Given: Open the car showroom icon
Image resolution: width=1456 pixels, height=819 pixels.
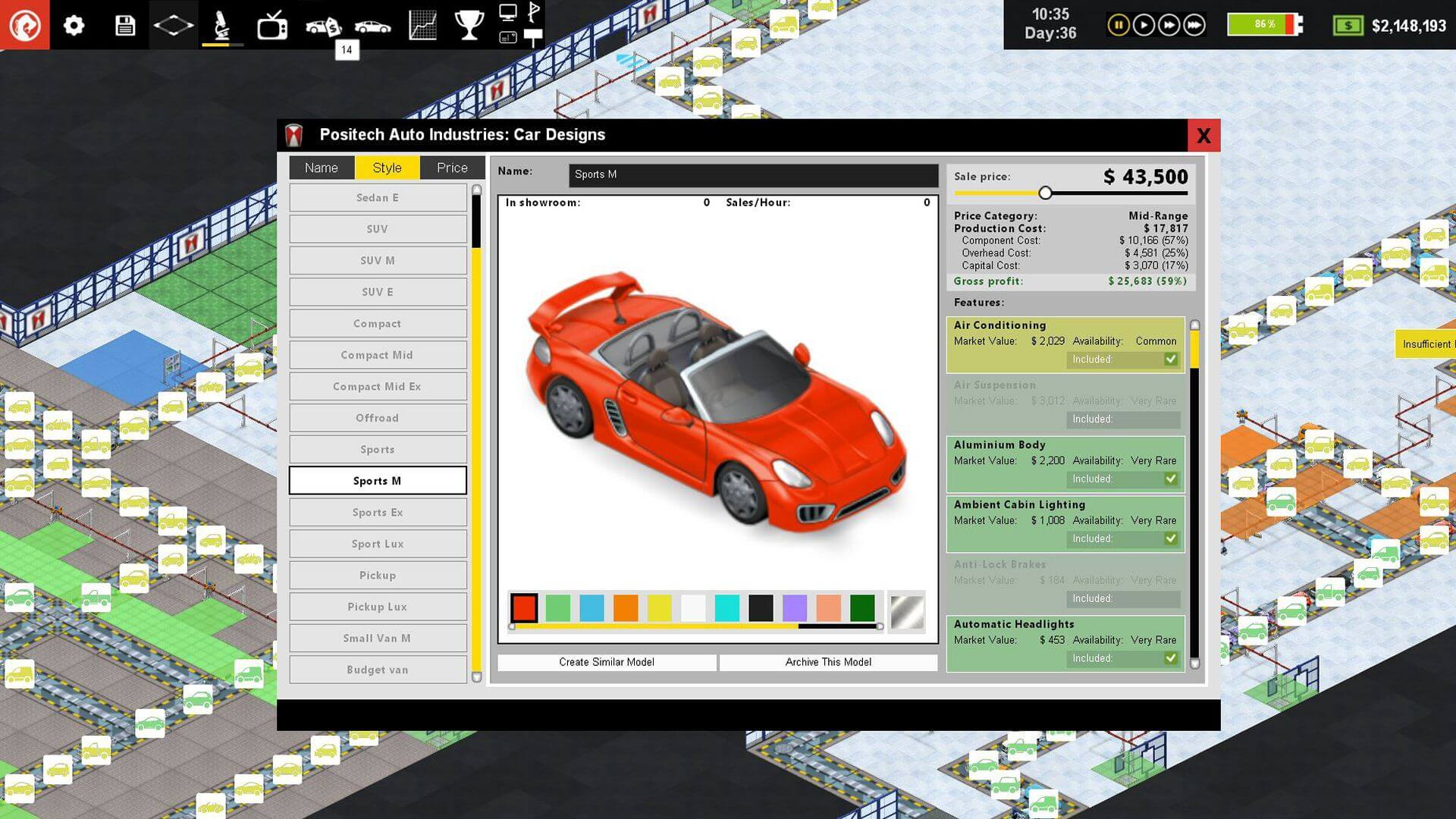Looking at the screenshot, I should [372, 27].
